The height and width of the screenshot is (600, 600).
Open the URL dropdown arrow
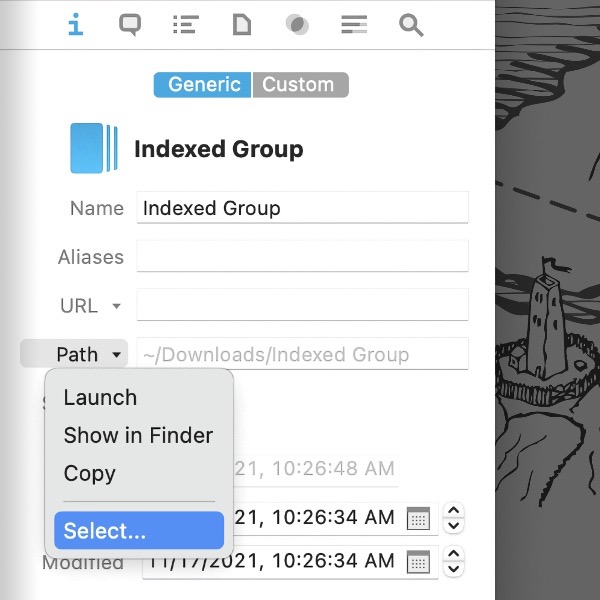(116, 306)
